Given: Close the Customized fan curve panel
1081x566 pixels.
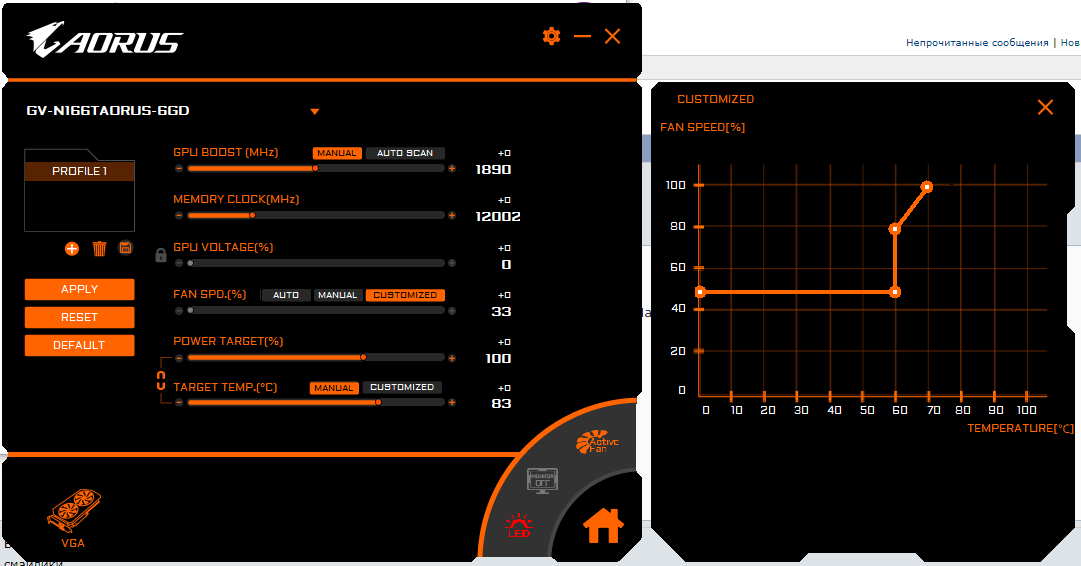Looking at the screenshot, I should point(1045,107).
